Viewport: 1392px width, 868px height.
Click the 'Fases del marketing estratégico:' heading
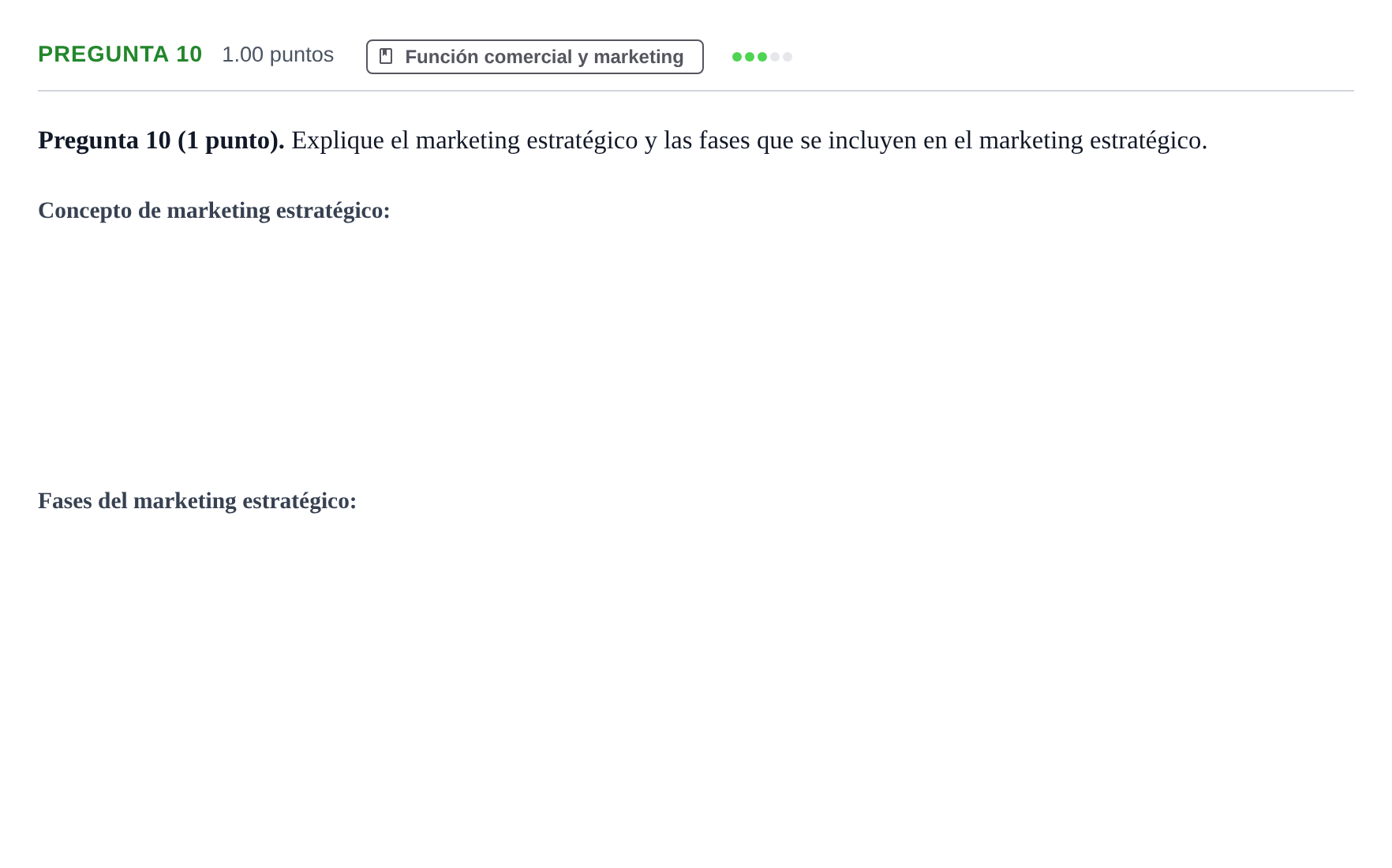(197, 501)
